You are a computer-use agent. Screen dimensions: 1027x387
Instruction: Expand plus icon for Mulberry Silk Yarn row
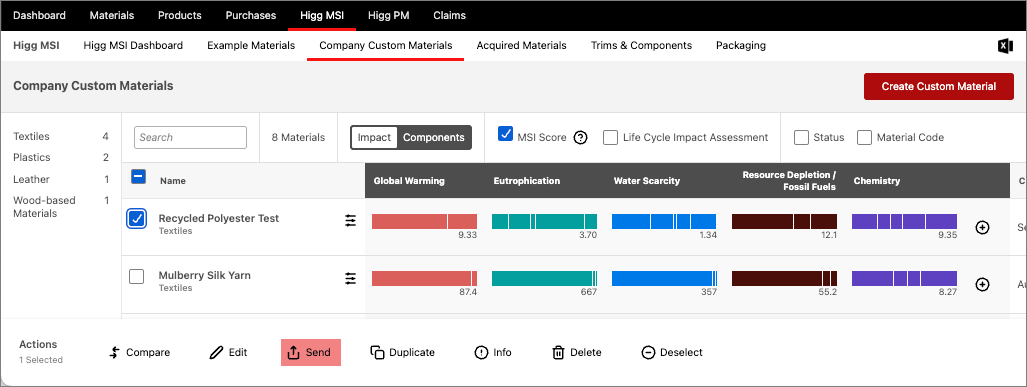tap(982, 284)
